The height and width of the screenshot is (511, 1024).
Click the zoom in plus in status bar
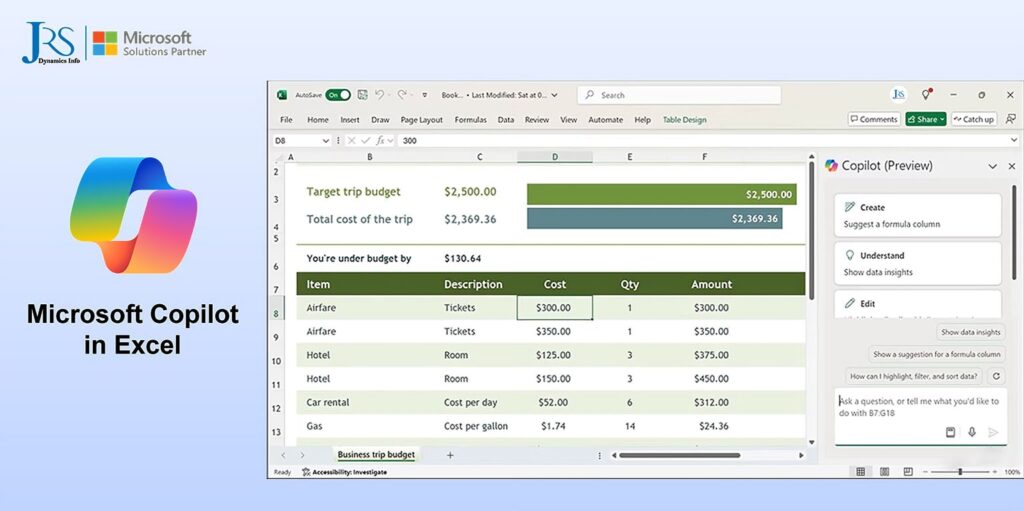coord(995,472)
